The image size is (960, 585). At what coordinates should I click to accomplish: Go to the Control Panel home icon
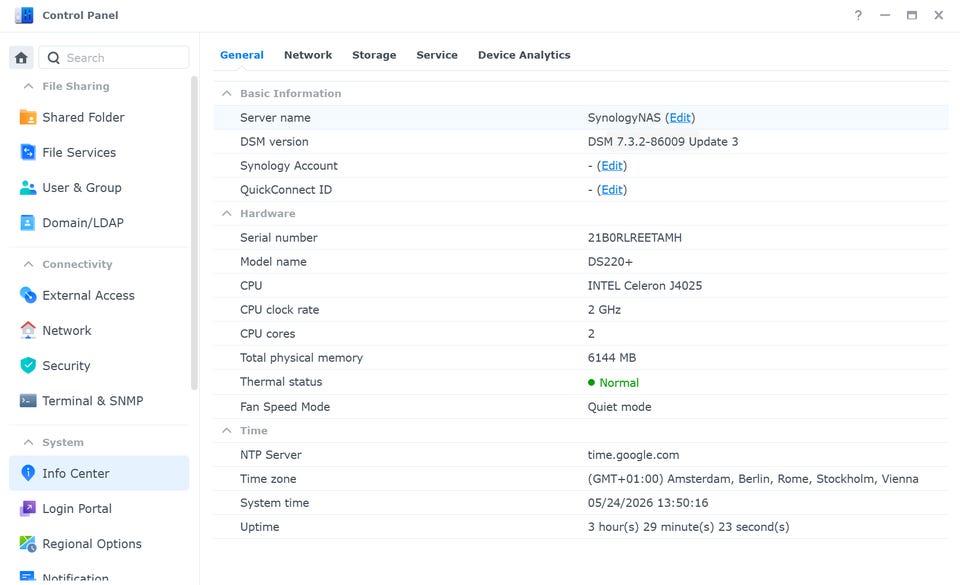pos(21,58)
